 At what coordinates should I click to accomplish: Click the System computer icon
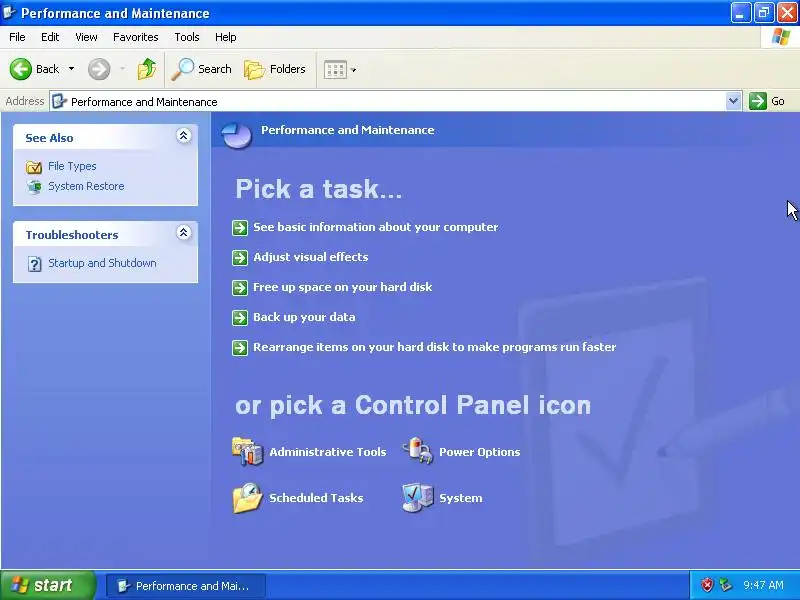click(x=418, y=497)
